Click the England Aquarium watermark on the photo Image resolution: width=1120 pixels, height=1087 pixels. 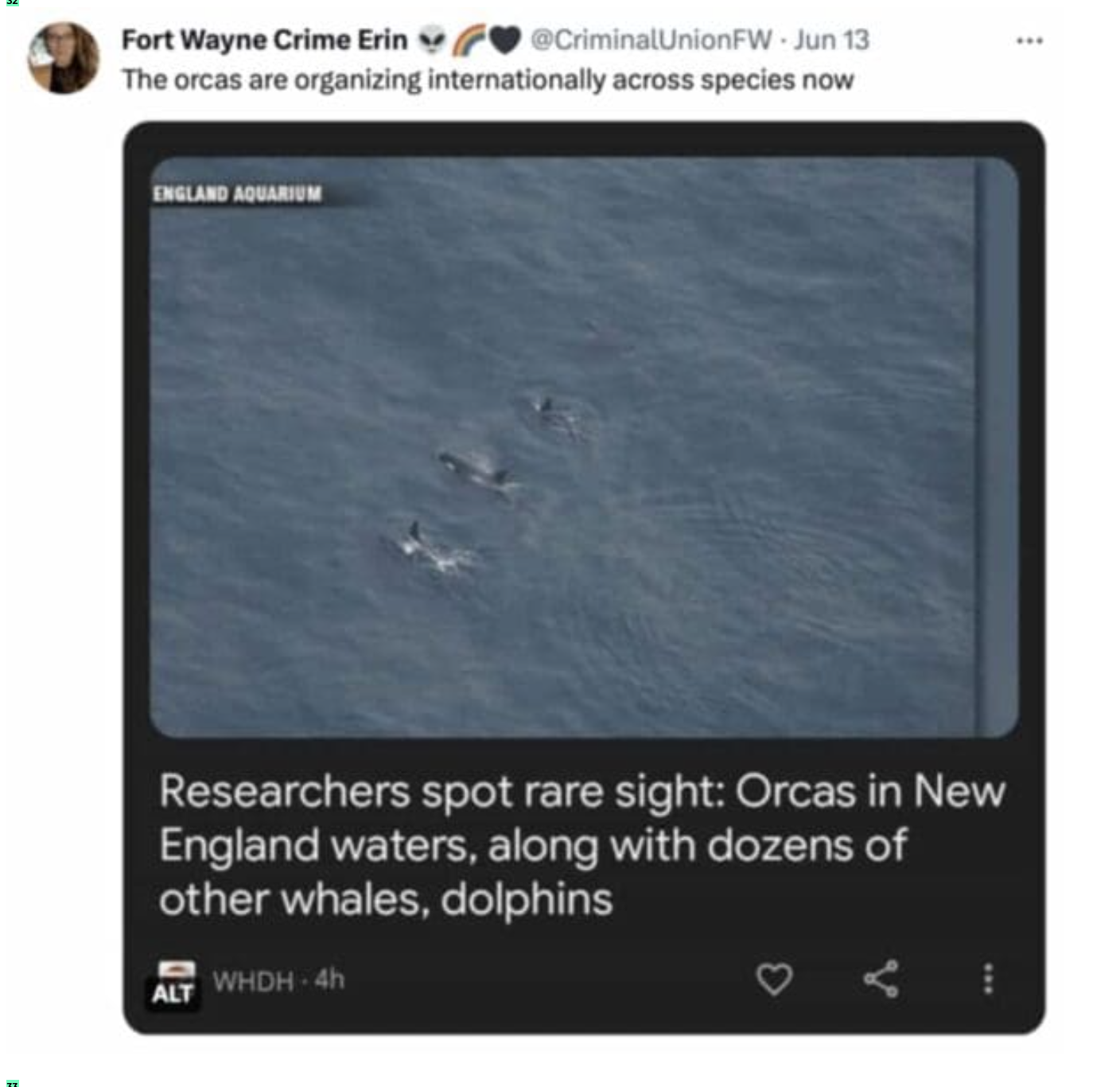coord(237,194)
